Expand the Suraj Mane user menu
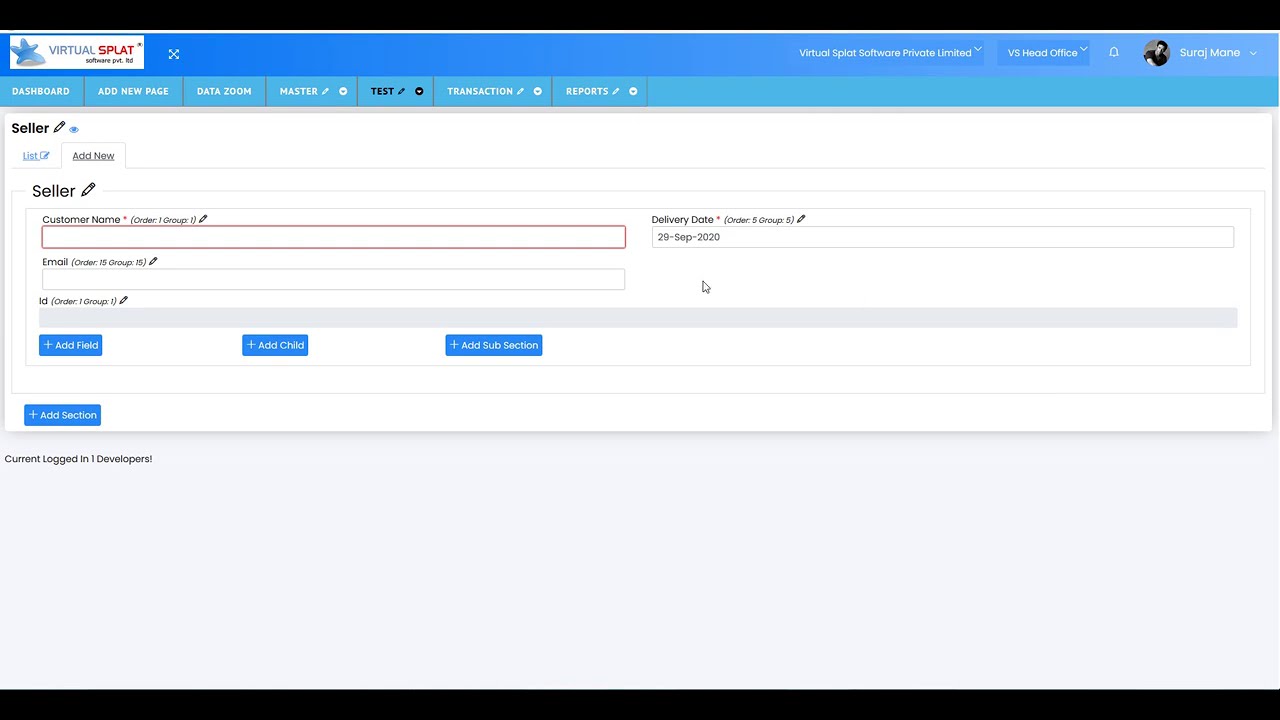 point(1253,53)
